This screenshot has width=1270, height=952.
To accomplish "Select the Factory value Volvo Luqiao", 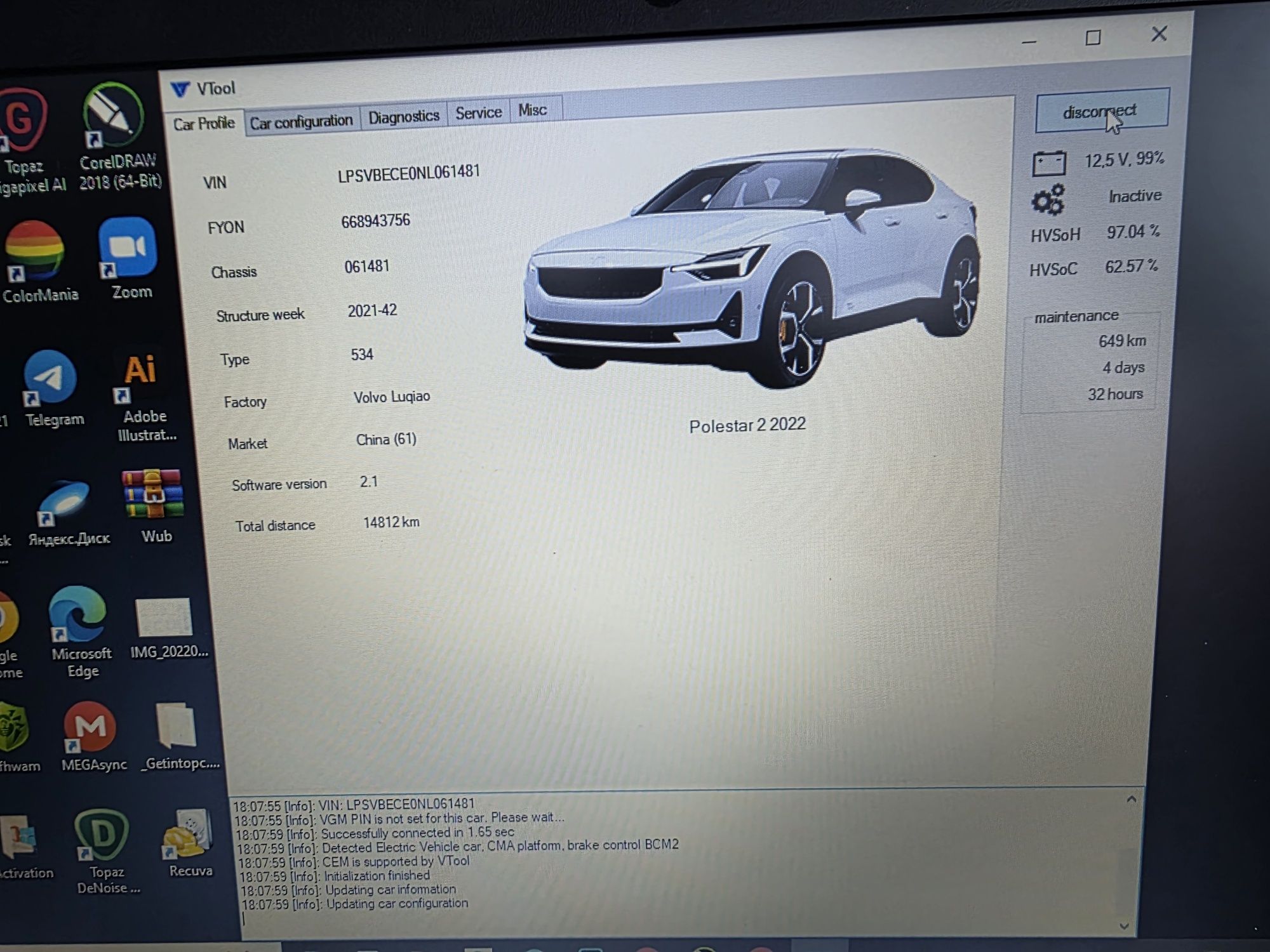I will pos(392,397).
